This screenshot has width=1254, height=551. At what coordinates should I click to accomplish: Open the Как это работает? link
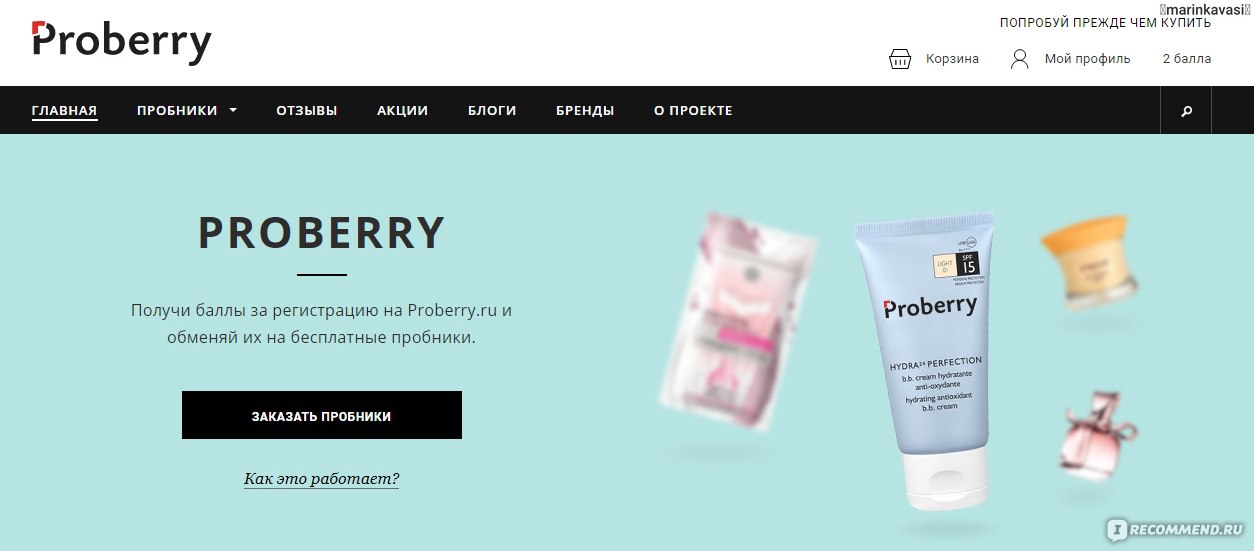tap(321, 479)
